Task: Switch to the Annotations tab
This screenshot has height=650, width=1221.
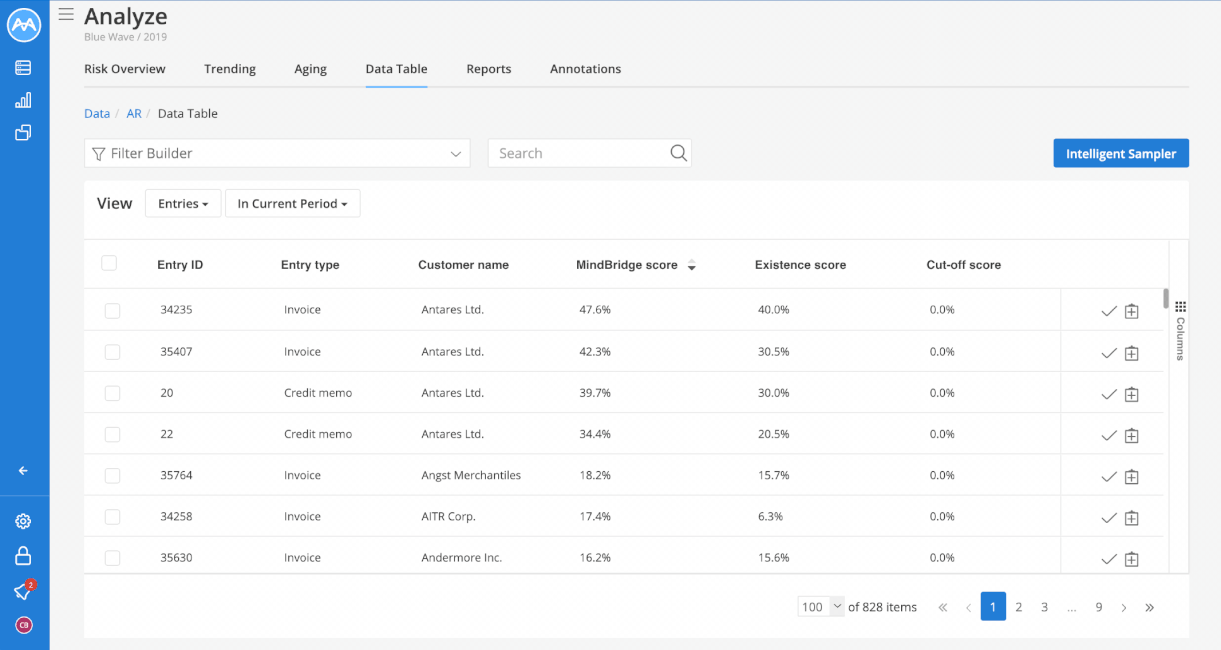Action: coord(585,69)
